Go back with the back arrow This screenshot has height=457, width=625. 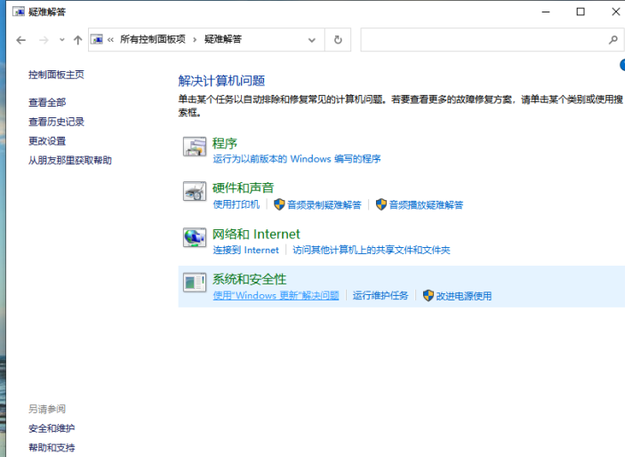tap(21, 40)
